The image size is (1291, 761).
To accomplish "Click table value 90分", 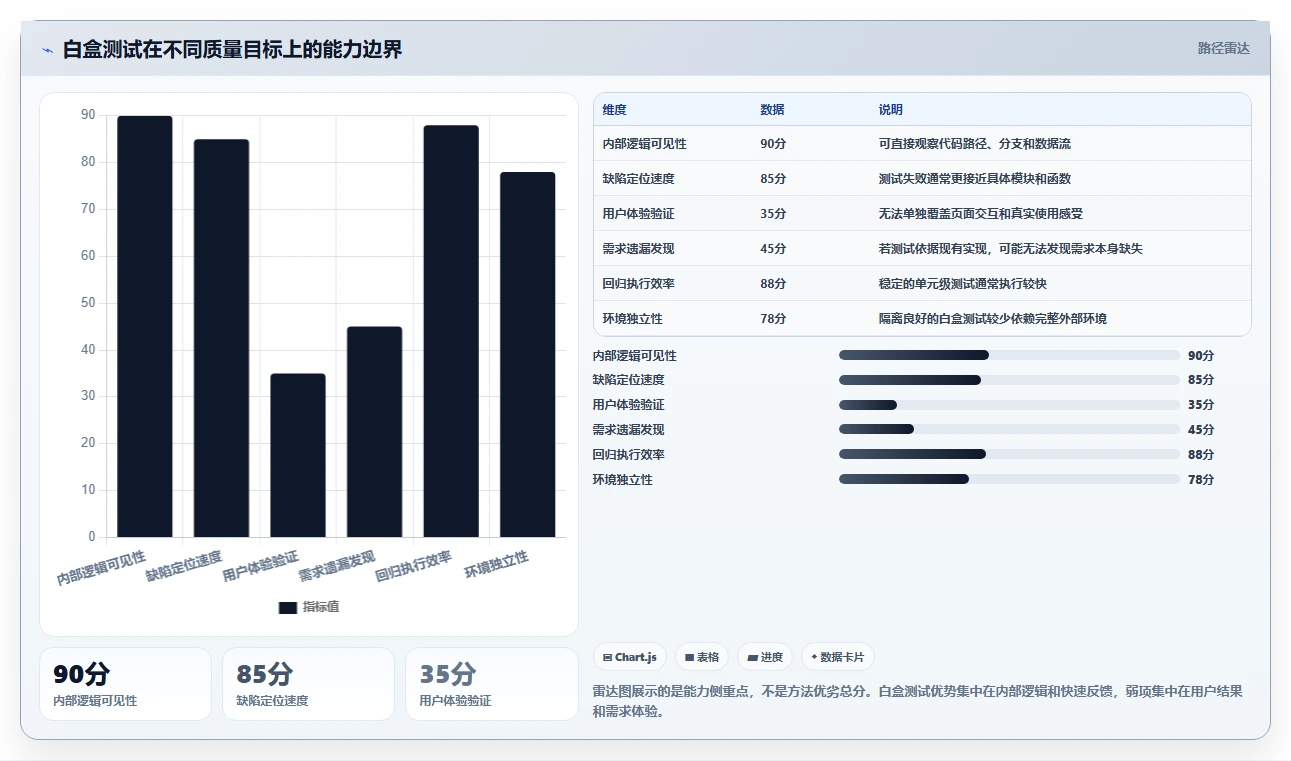I will click(x=773, y=144).
